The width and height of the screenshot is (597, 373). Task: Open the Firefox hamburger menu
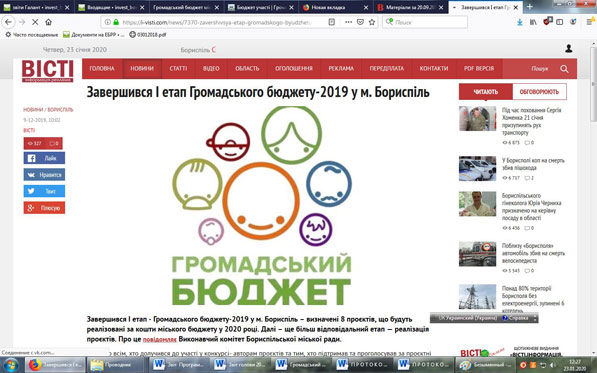[590, 22]
